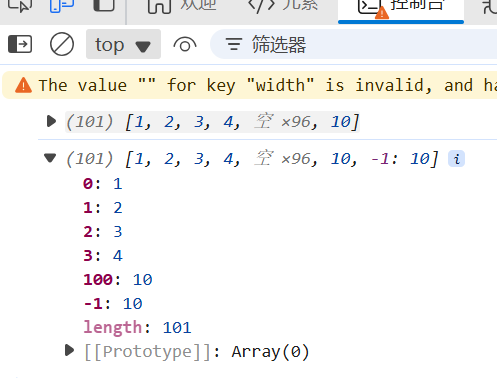The width and height of the screenshot is (497, 378).
Task: Select the '-1: 10' property row
Action: coord(113,304)
